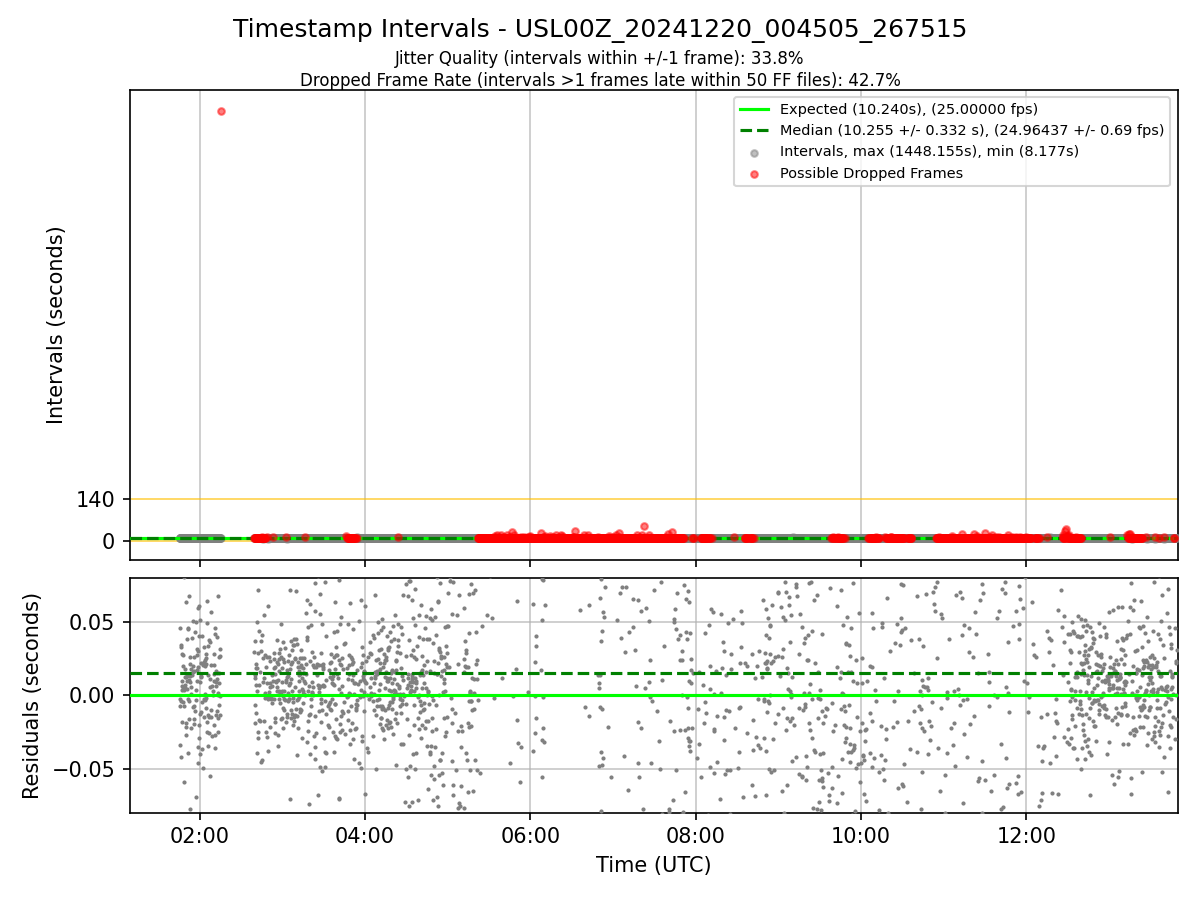Click legend entry 'Expected (10.240s), (25.00000 fps)'
This screenshot has height=900, width=1200.
tap(908, 109)
